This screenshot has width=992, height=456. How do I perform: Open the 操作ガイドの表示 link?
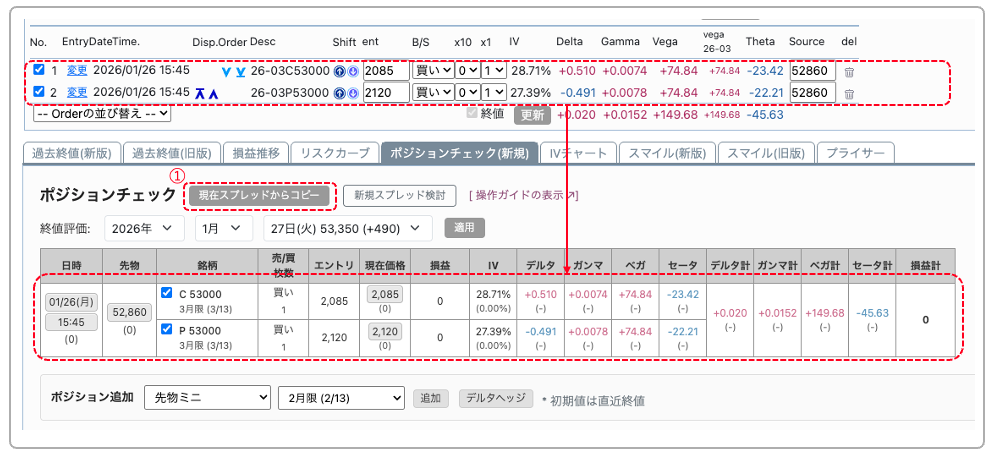[523, 195]
